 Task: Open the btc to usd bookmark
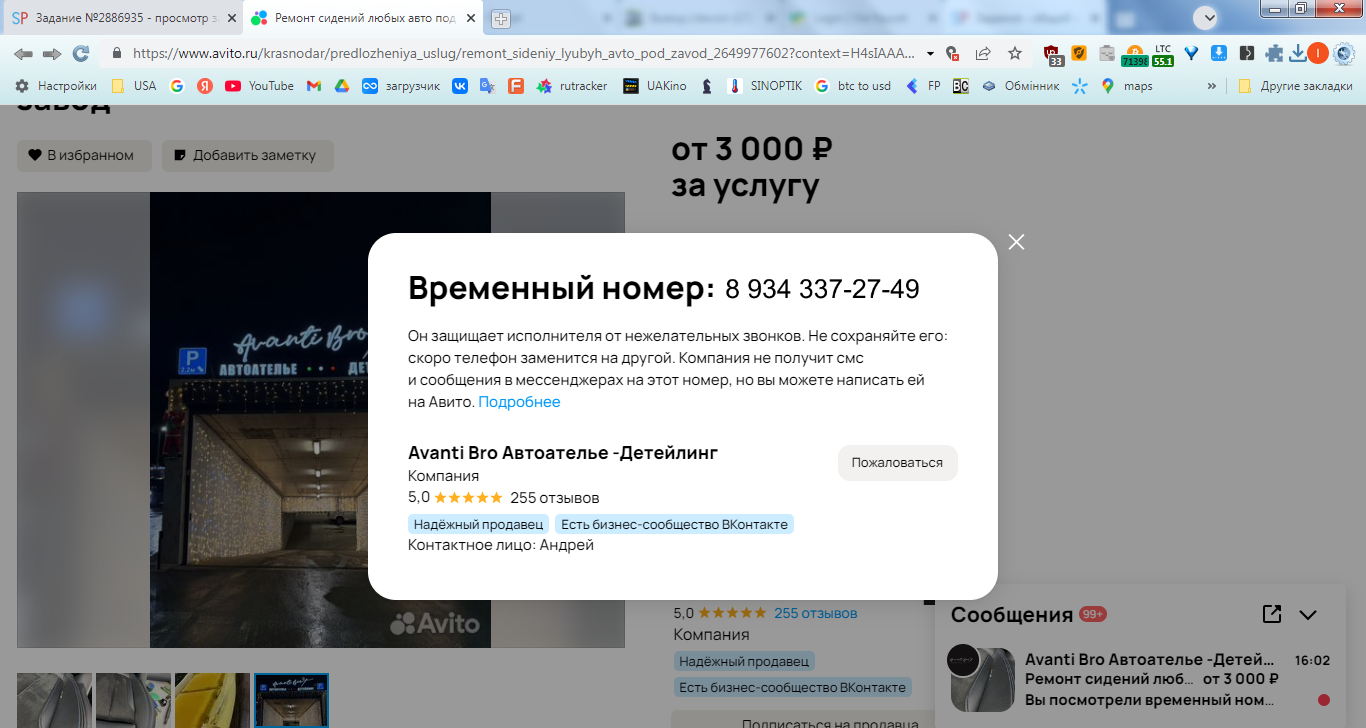853,86
